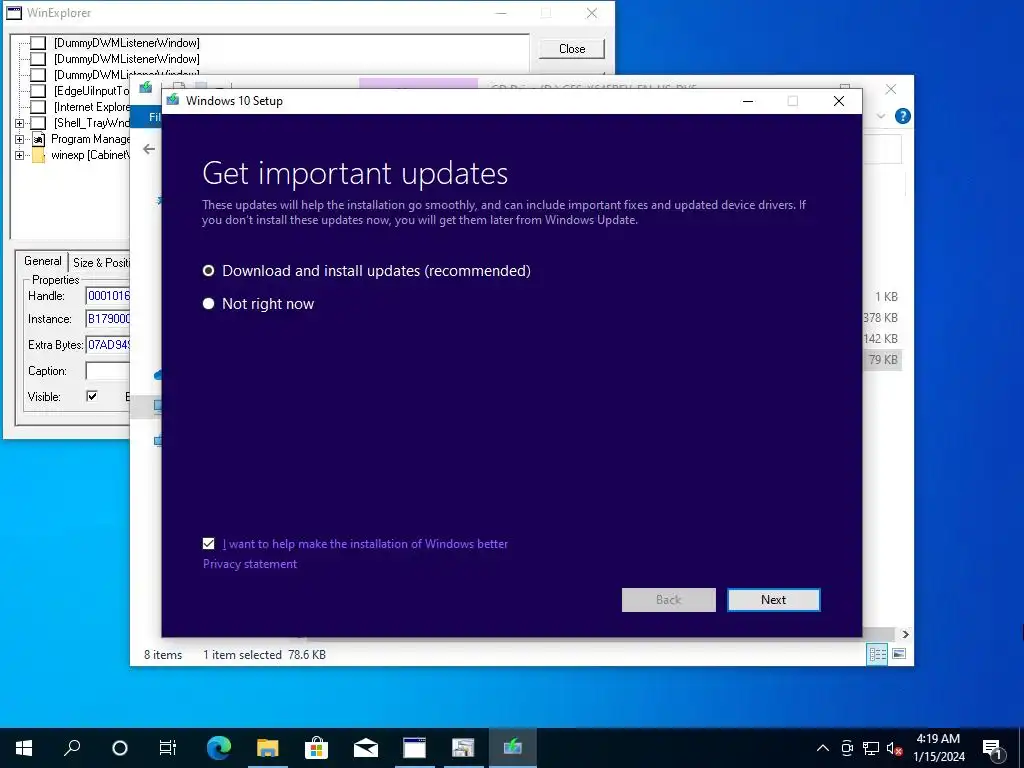
Task: Select the 378 KB file row
Action: tap(880, 317)
